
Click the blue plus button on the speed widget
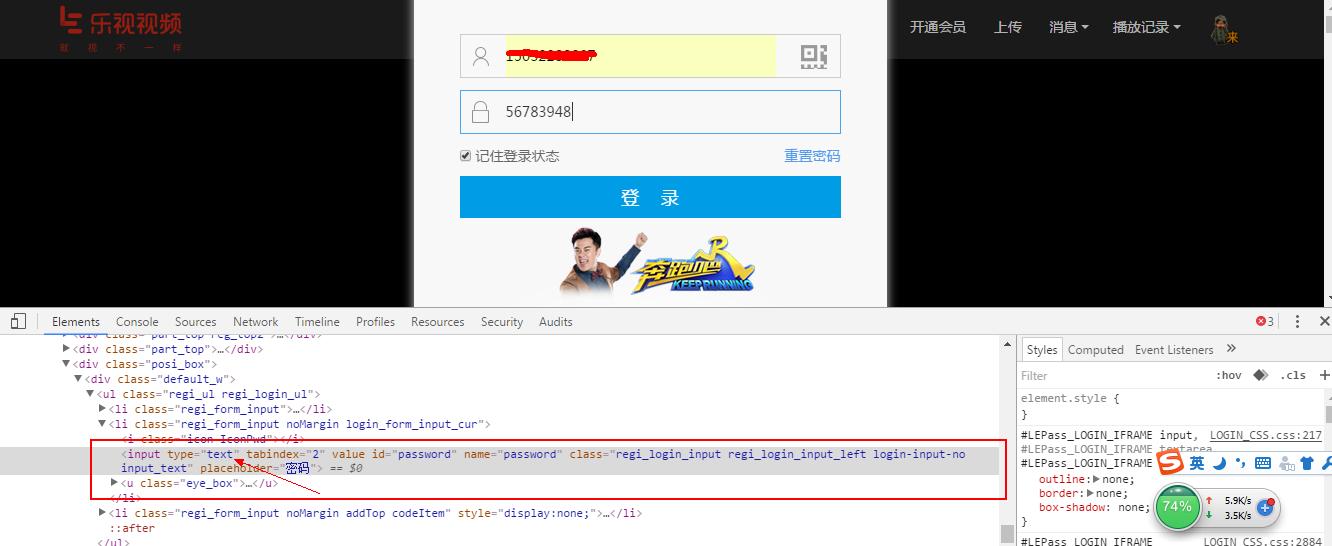[x=1265, y=508]
